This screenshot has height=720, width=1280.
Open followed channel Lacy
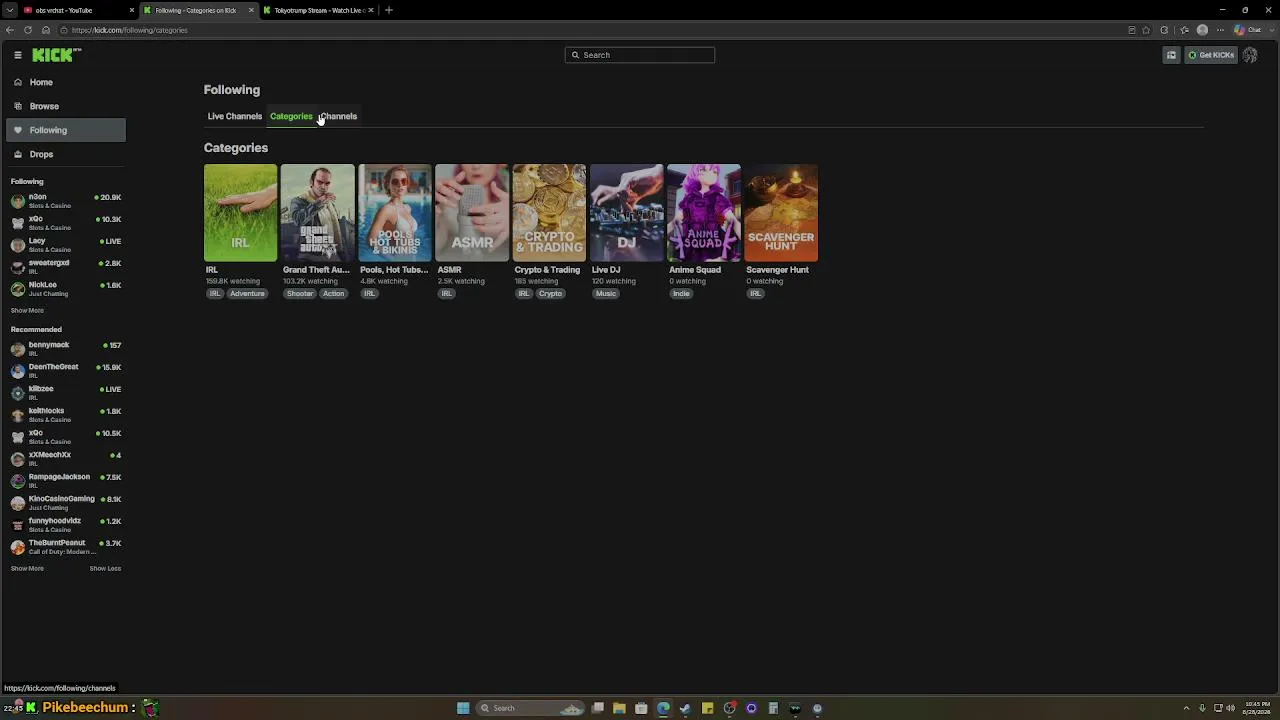66,244
